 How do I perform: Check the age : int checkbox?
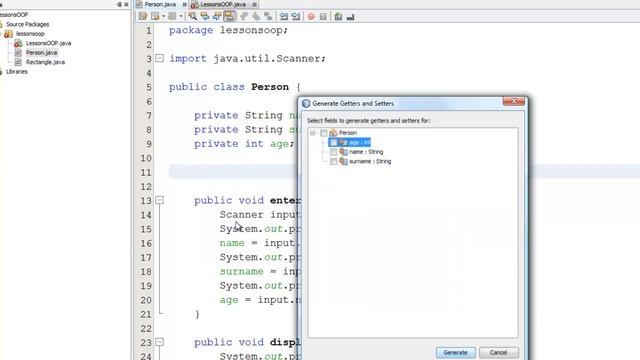click(333, 142)
